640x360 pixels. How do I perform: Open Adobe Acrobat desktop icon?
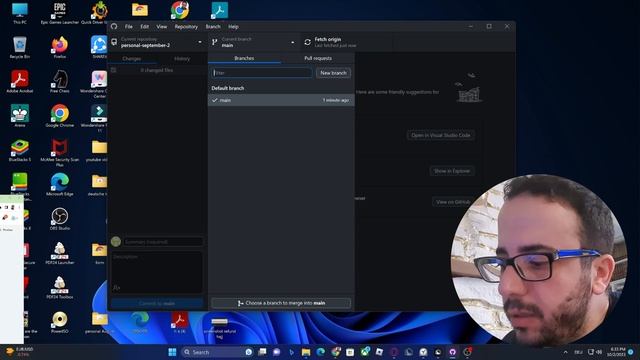tap(20, 82)
